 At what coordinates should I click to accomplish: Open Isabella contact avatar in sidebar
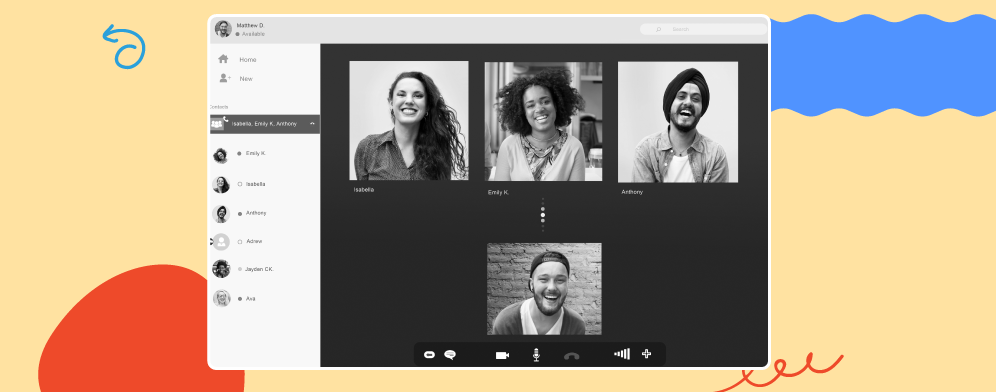pos(220,184)
